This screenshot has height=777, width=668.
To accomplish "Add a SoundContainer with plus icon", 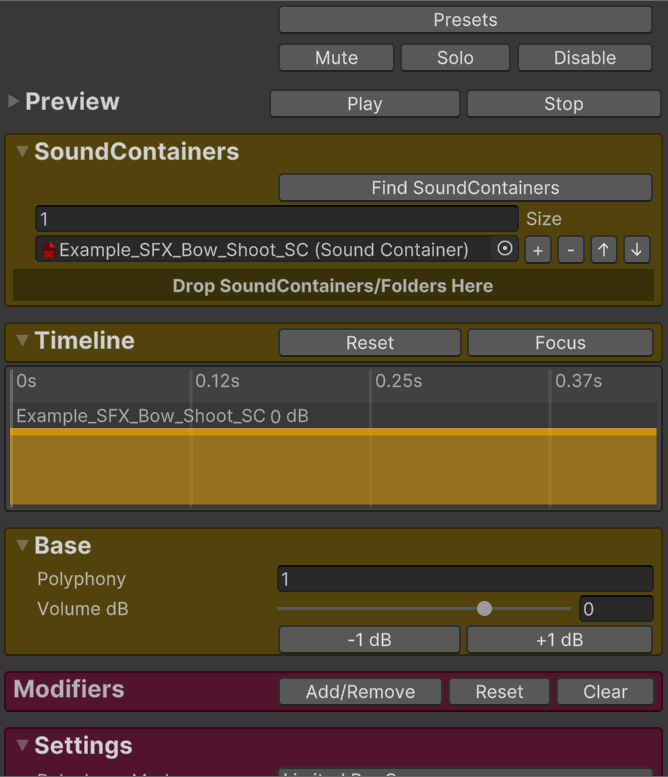I will [x=537, y=250].
